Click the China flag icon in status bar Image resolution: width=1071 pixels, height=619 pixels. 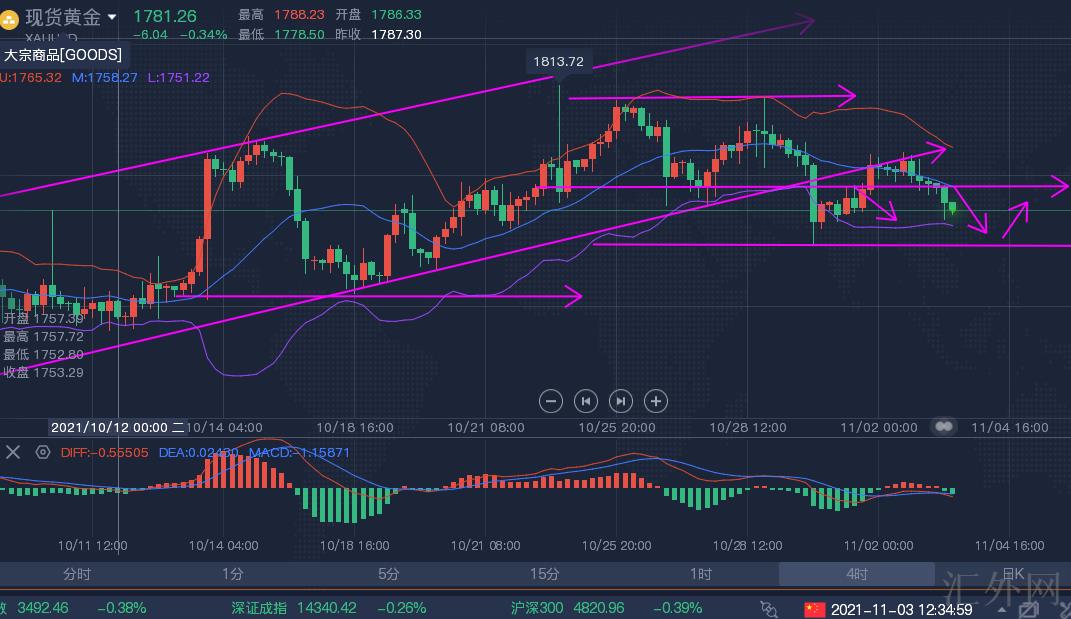click(x=814, y=608)
